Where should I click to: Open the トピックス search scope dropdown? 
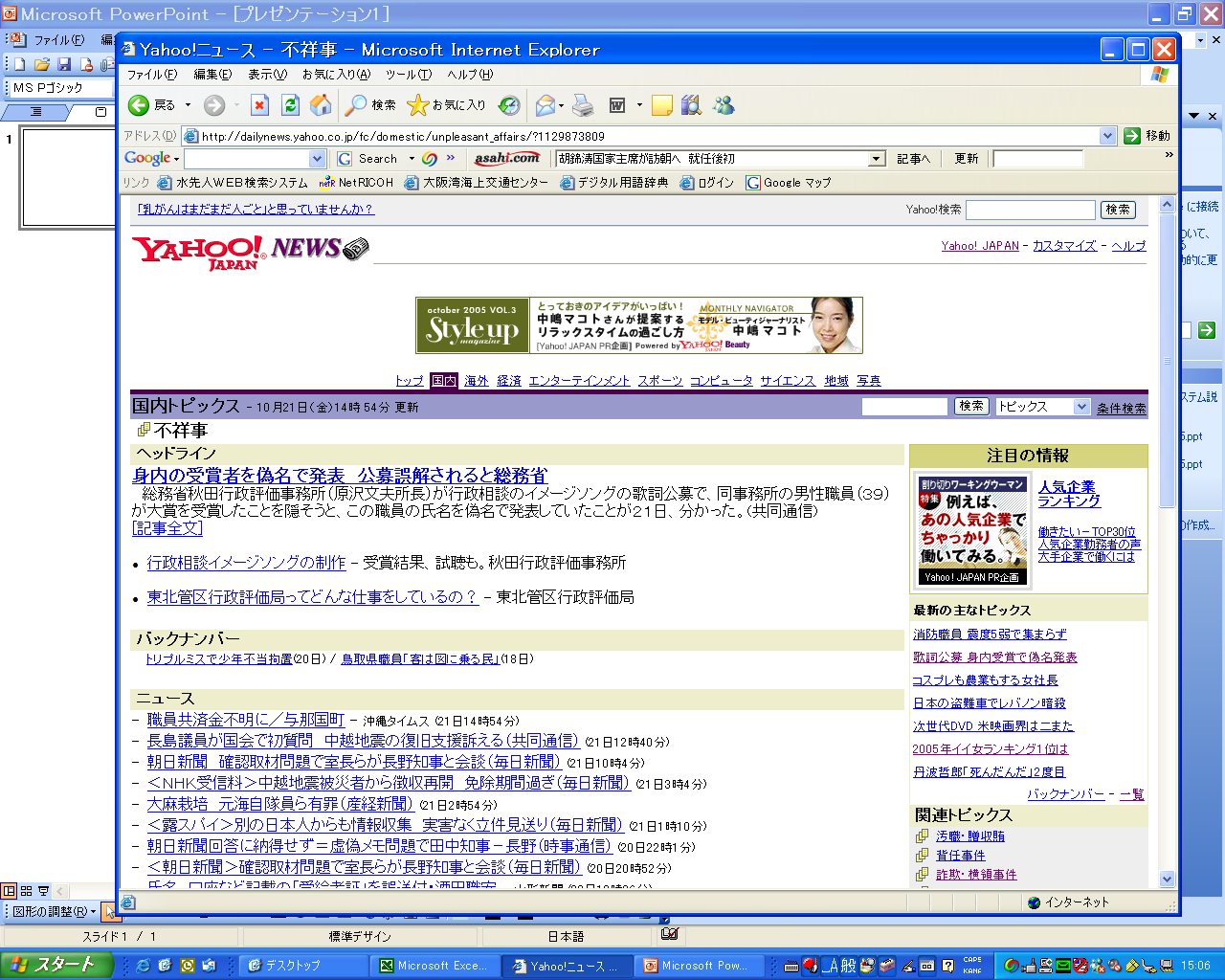[x=1080, y=407]
